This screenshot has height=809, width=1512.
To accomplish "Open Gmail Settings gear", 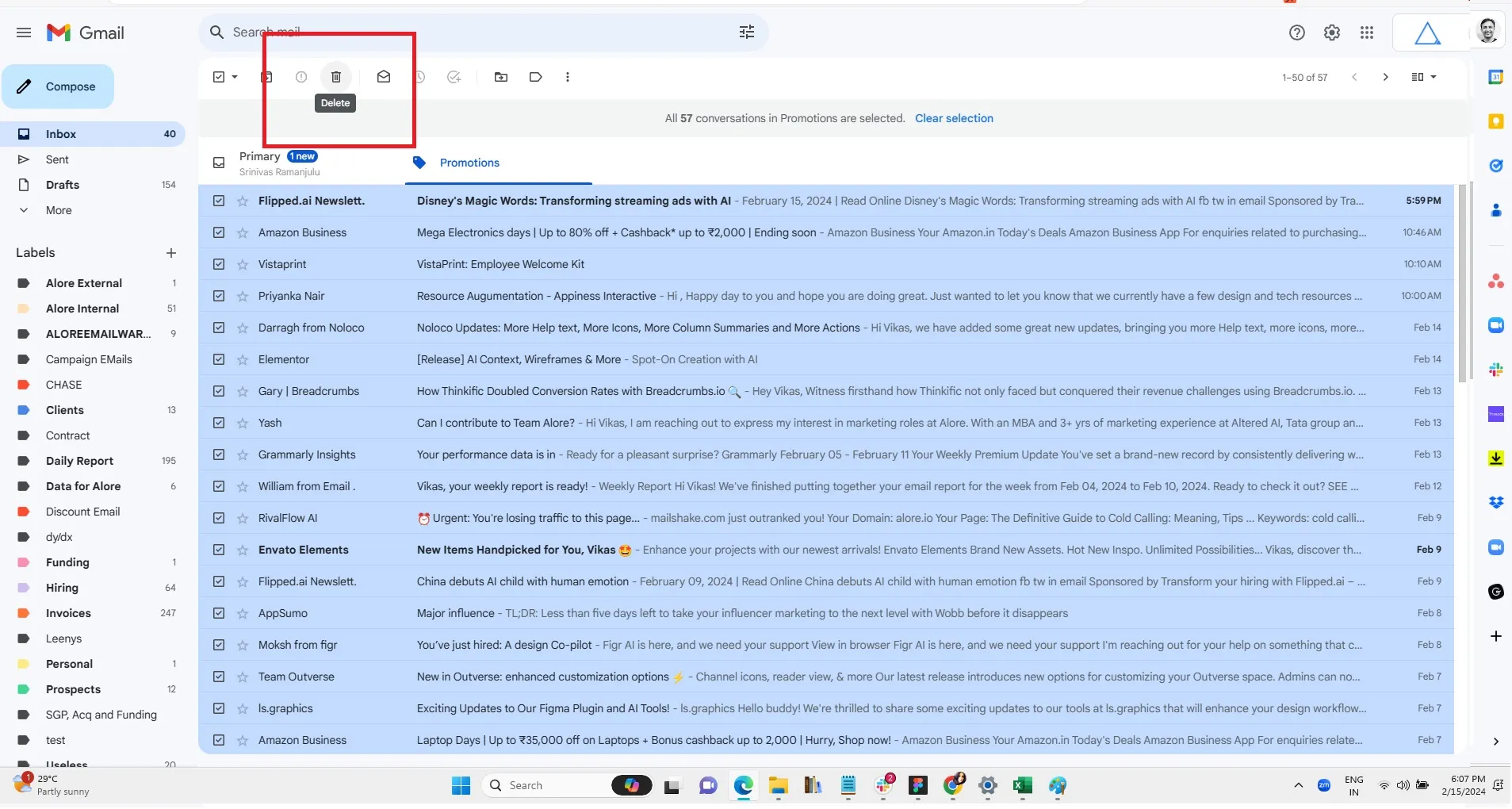I will [x=1332, y=33].
